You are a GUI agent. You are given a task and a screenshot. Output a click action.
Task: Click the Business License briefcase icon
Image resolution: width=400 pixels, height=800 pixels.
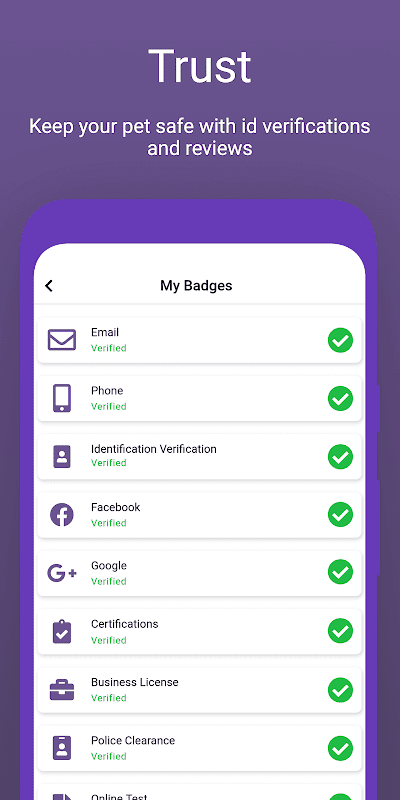coord(62,690)
